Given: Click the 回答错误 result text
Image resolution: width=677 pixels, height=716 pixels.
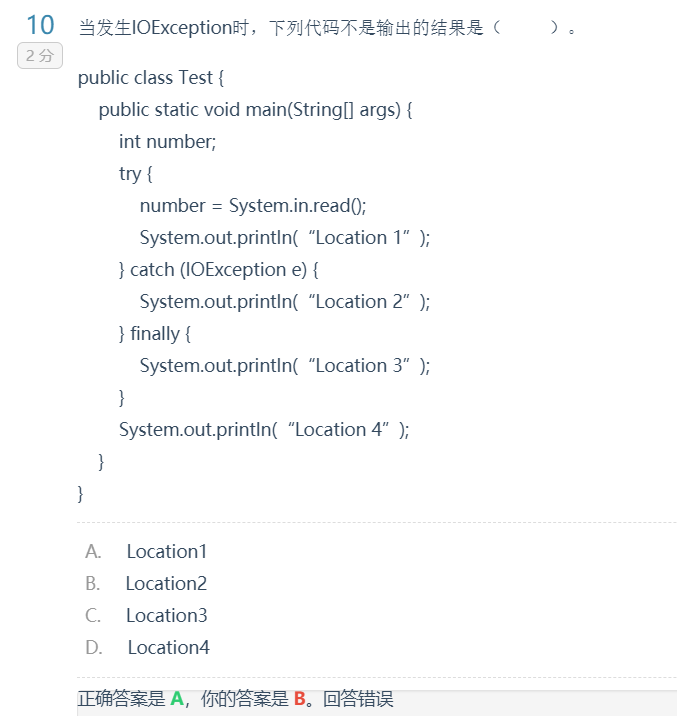Looking at the screenshot, I should pos(358,699).
